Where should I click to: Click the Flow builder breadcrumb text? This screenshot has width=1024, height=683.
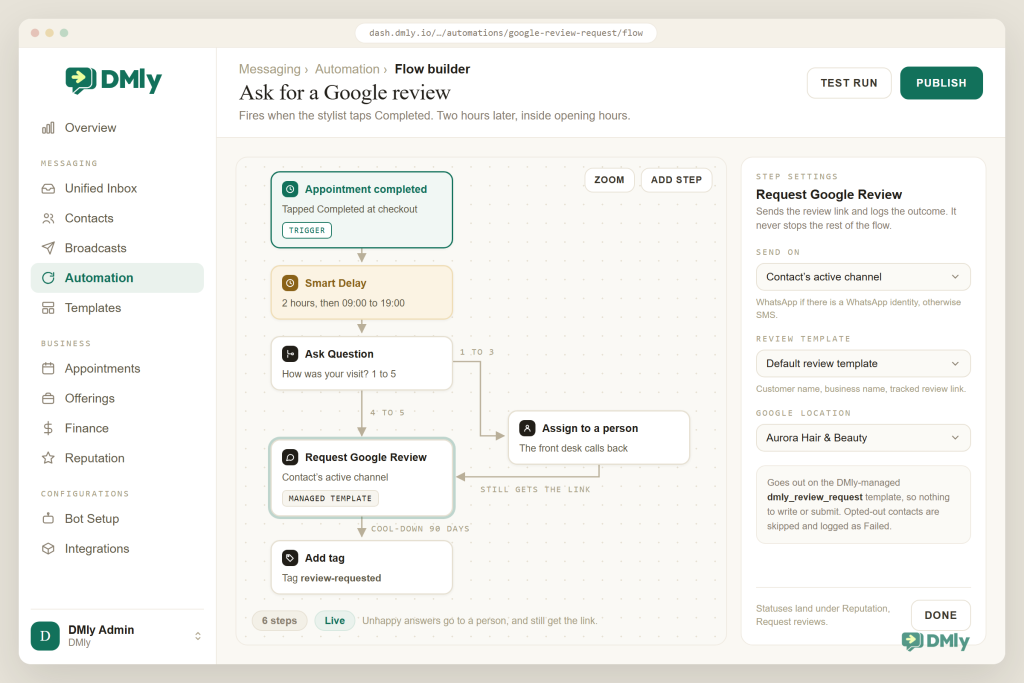(432, 69)
